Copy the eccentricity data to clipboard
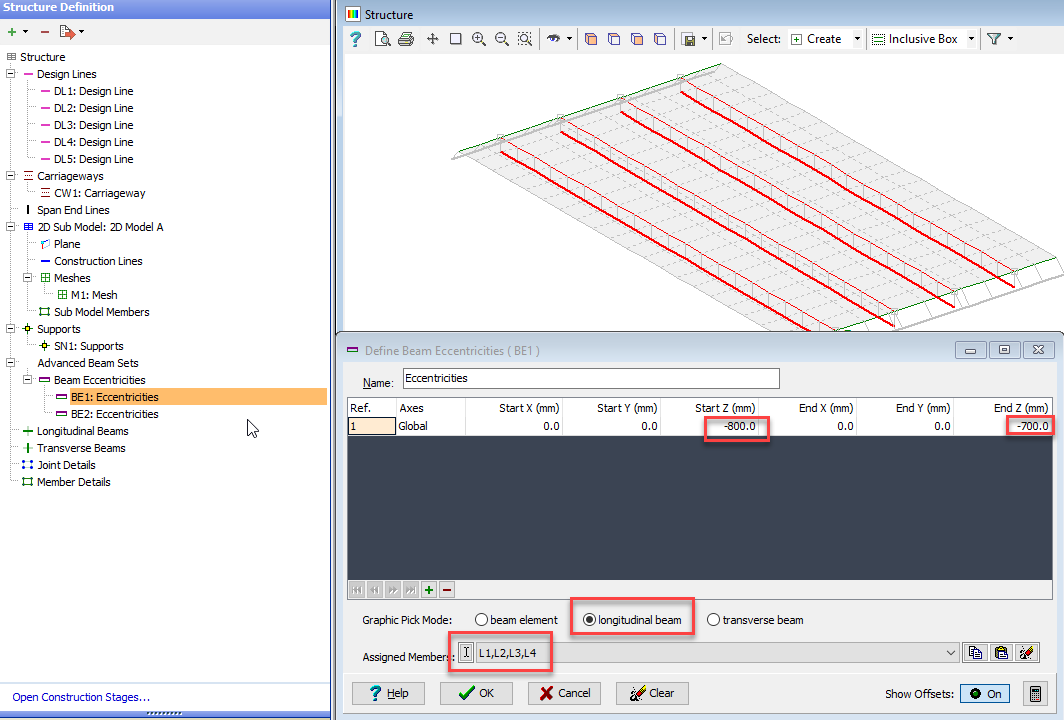The width and height of the screenshot is (1064, 720). click(976, 652)
